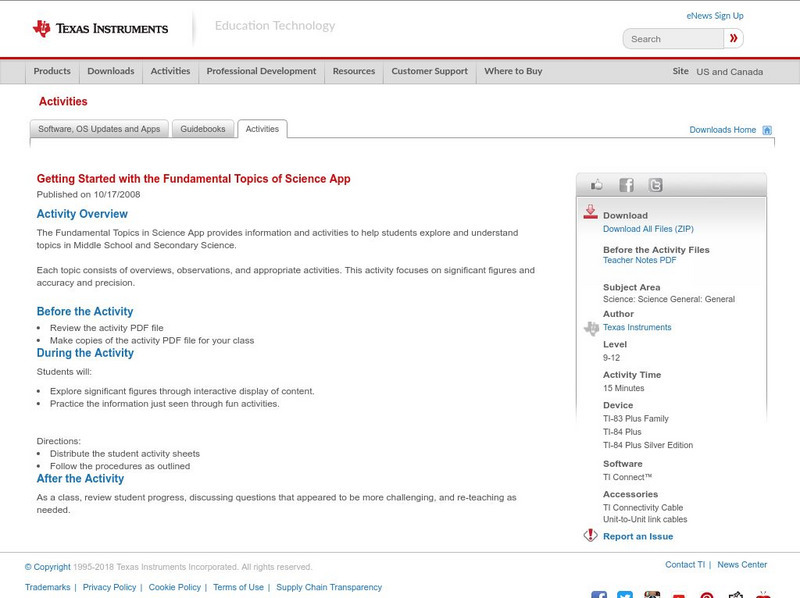Click the gray TI author logo icon
This screenshot has height=598, width=800.
point(591,328)
